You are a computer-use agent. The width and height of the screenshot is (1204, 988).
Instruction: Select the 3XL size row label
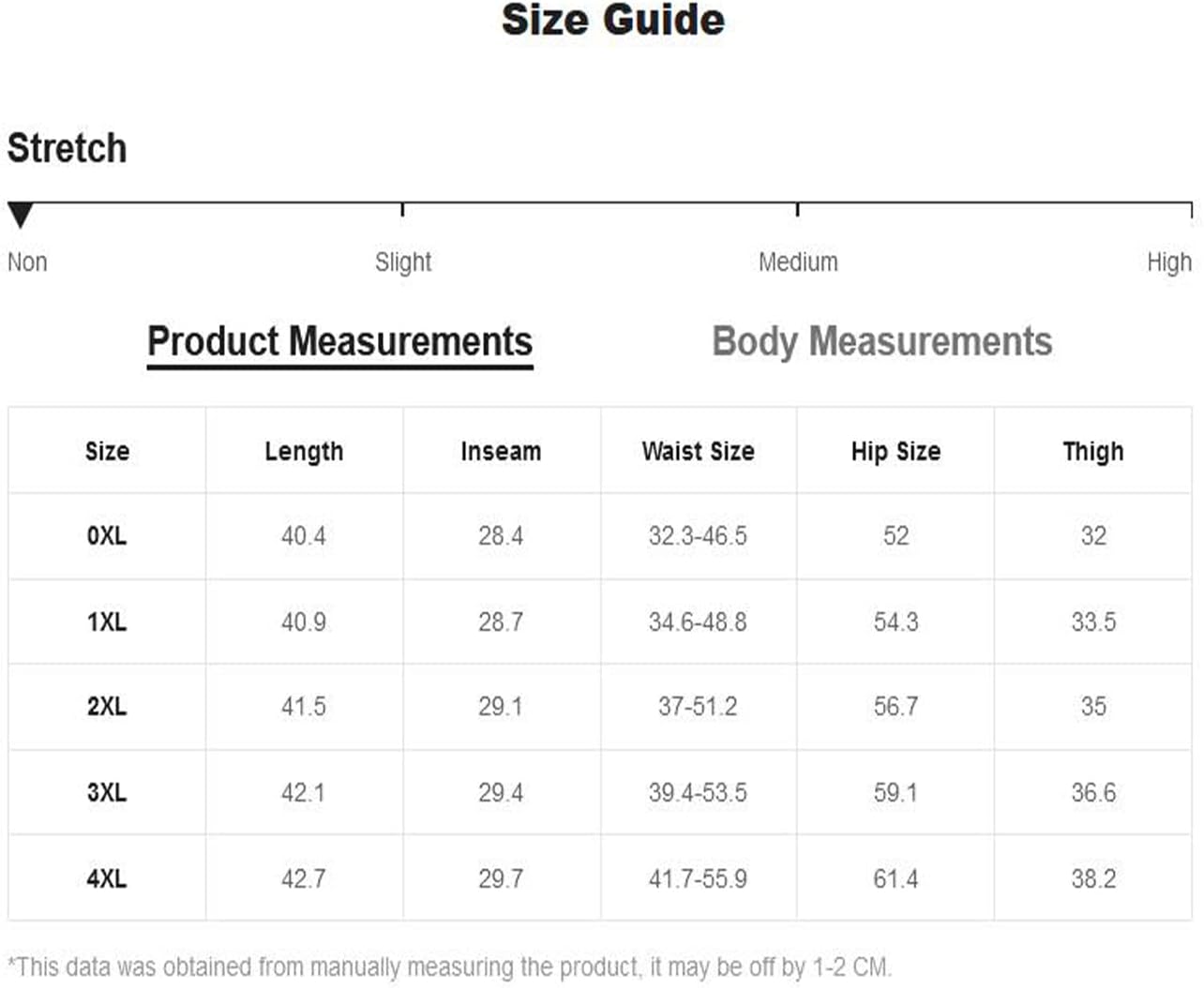click(107, 793)
